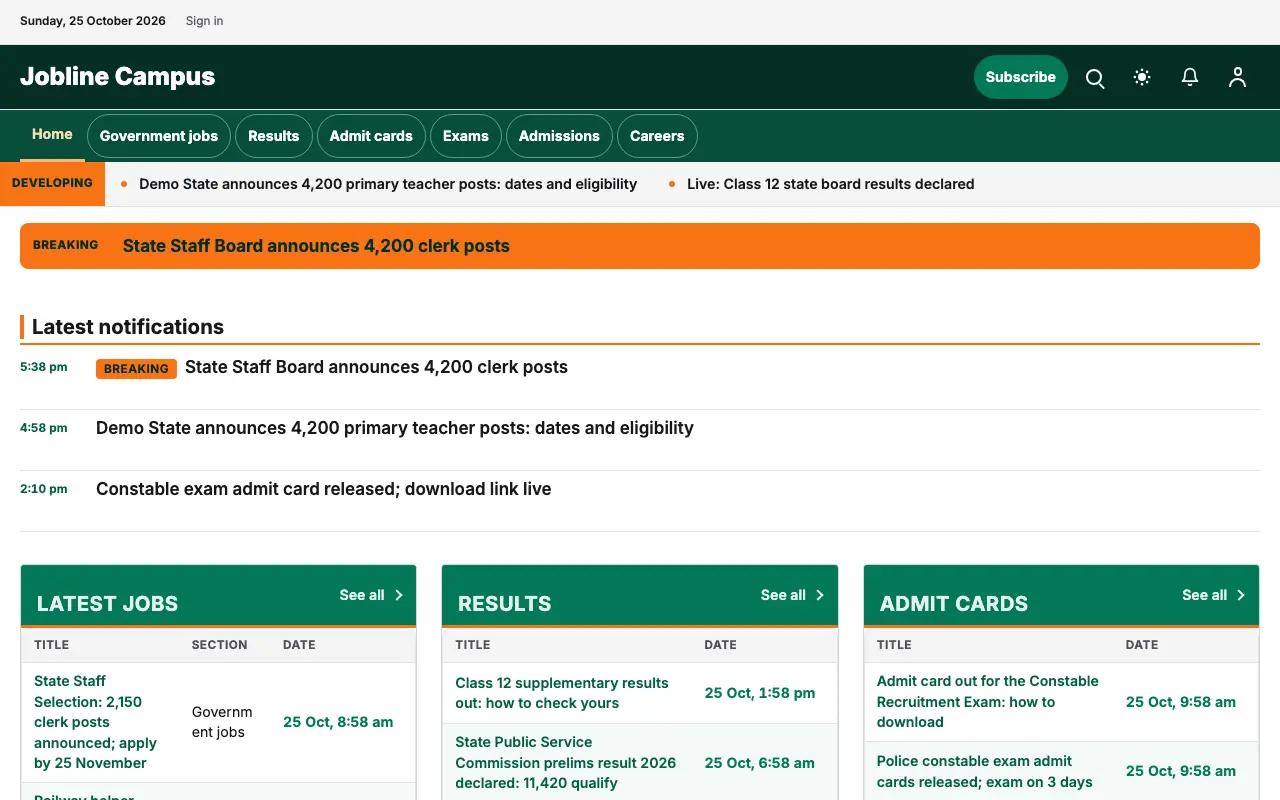Open notifications bell icon
Image resolution: width=1280 pixels, height=800 pixels.
pos(1190,78)
